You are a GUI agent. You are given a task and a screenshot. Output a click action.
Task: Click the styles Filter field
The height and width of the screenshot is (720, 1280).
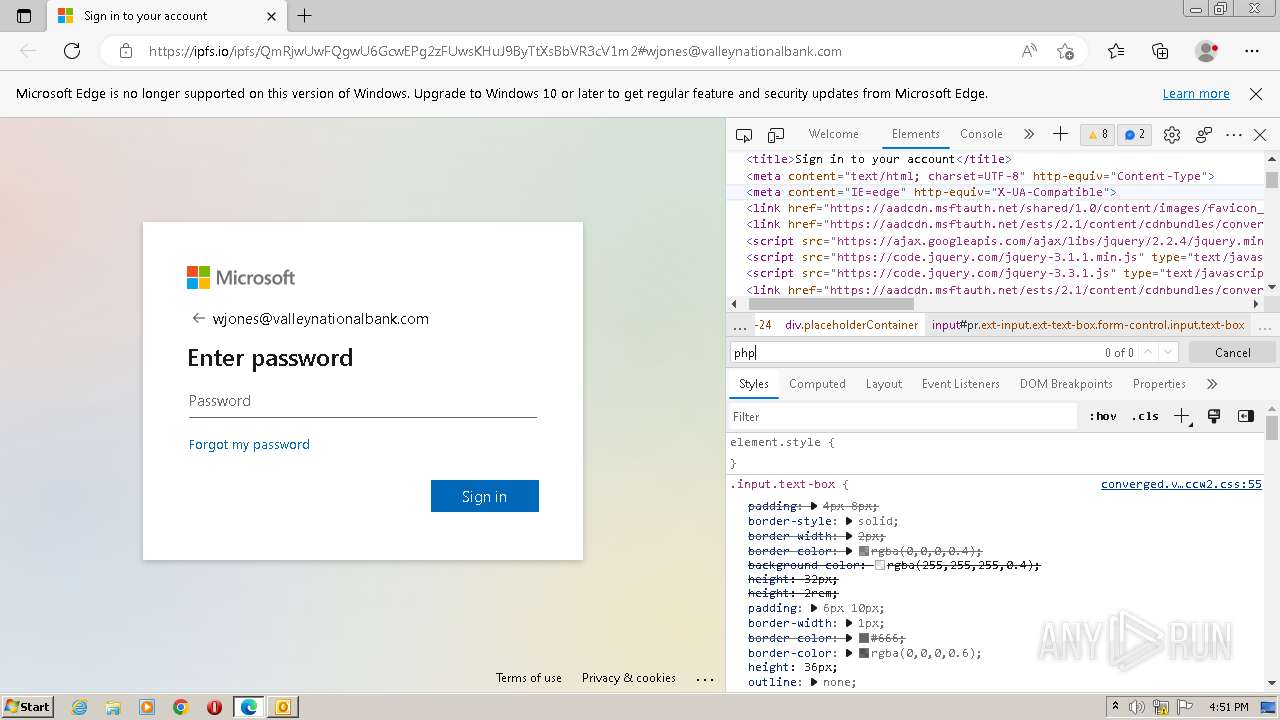[x=905, y=416]
